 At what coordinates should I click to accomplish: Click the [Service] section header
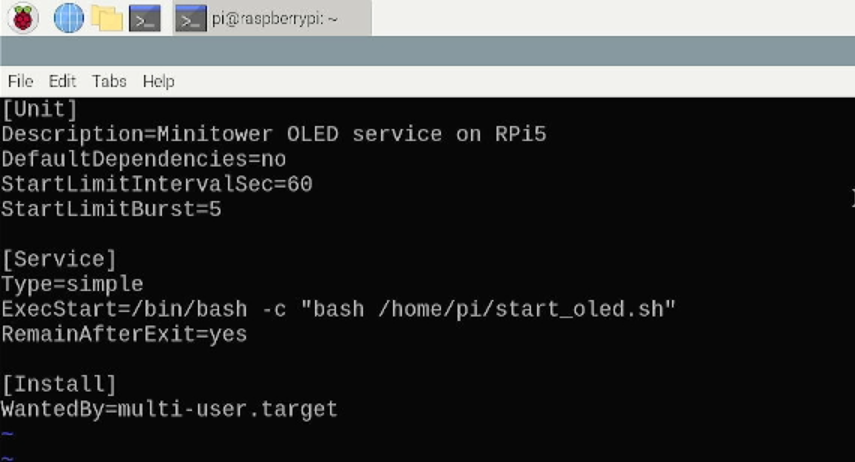(59, 260)
